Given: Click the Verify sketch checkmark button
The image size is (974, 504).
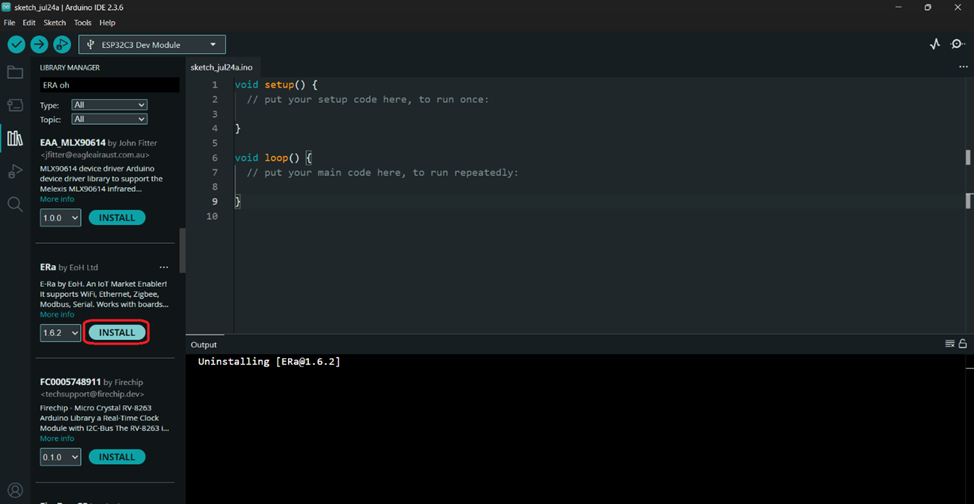Looking at the screenshot, I should click(x=16, y=44).
